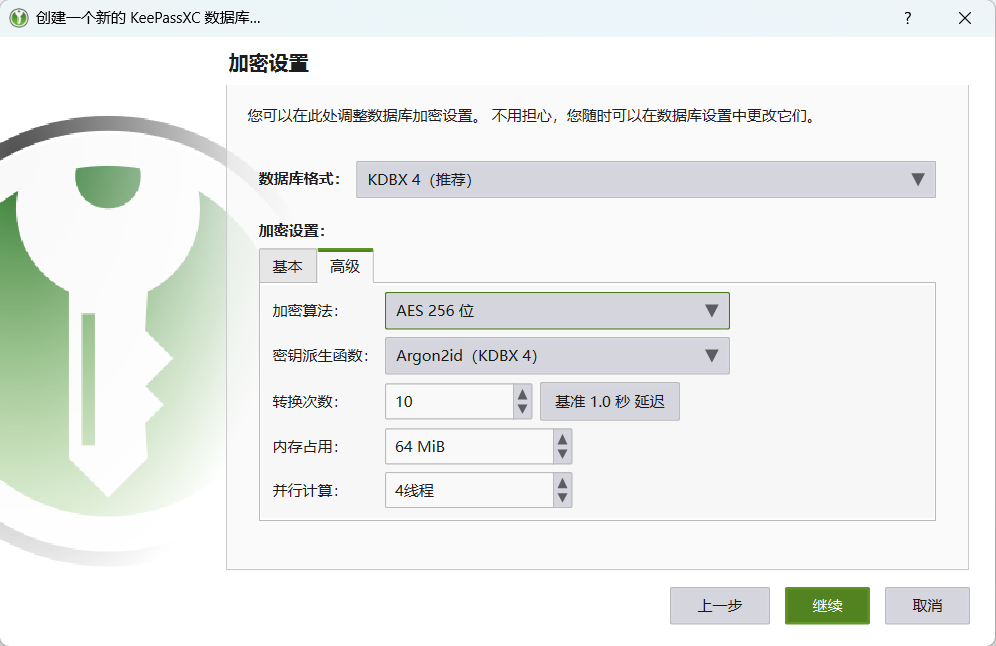Close the database creation dialog
Image resolution: width=996 pixels, height=646 pixels.
click(x=965, y=18)
